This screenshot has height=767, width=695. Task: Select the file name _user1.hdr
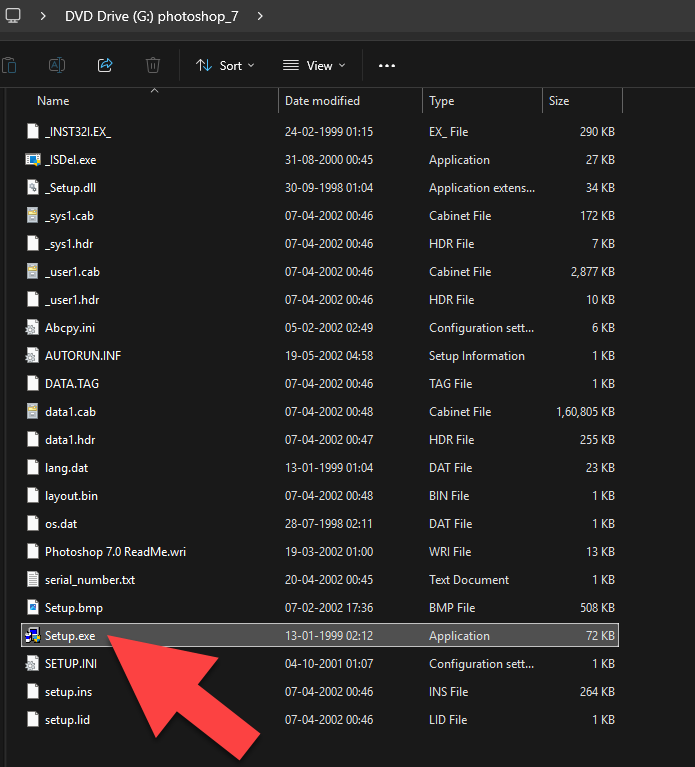tap(72, 300)
